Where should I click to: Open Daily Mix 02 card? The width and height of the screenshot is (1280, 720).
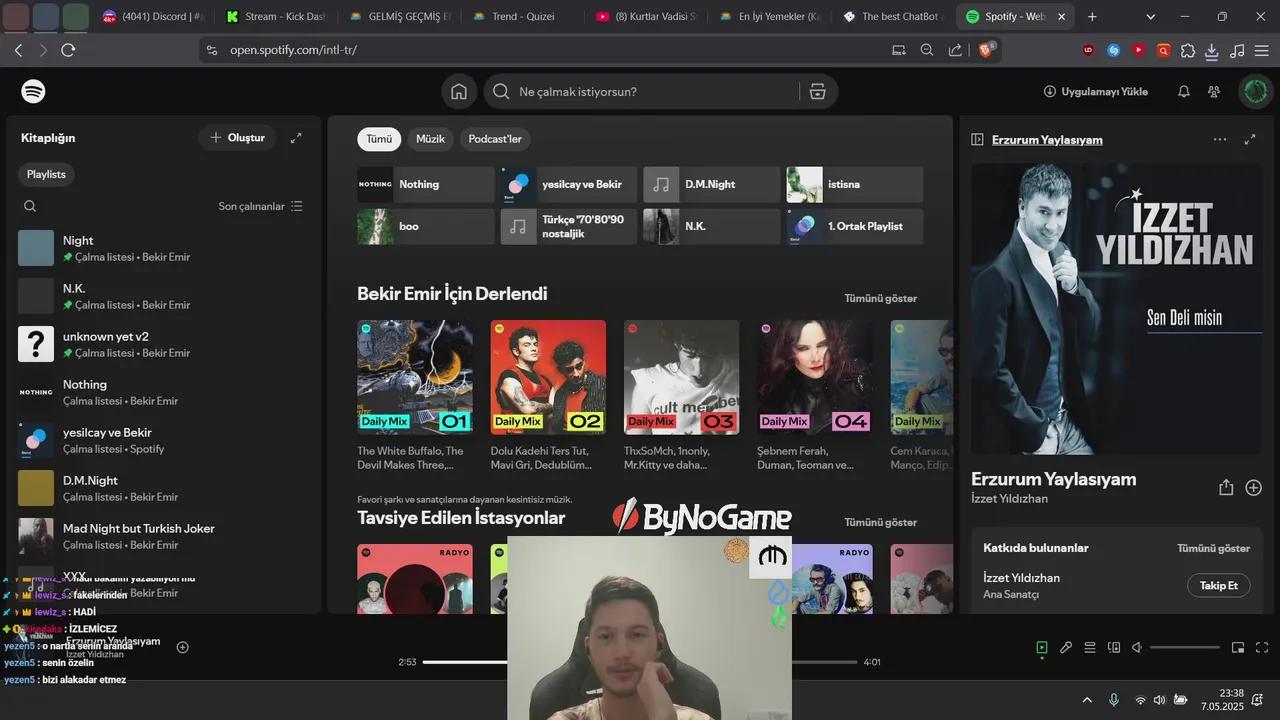548,395
